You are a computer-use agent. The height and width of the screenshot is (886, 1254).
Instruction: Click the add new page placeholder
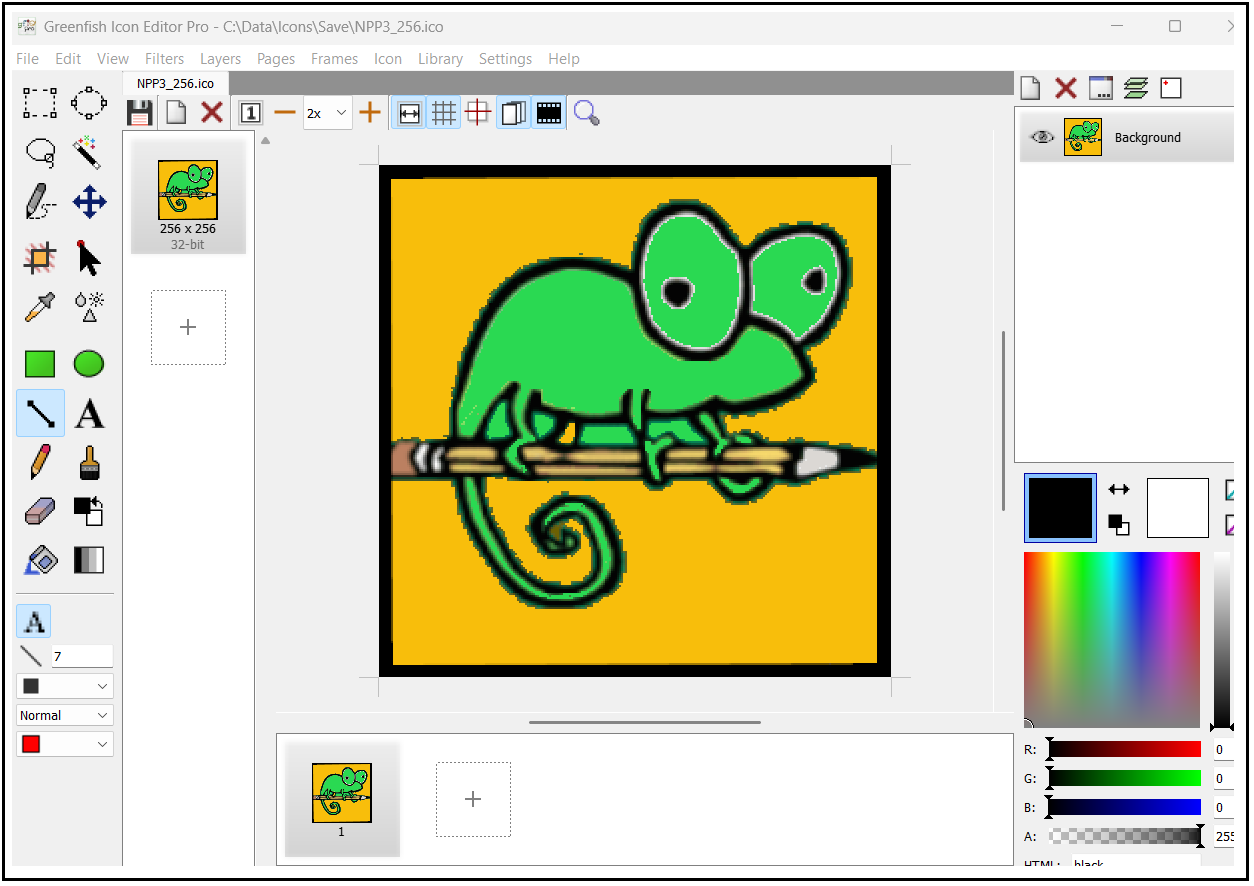coord(188,328)
